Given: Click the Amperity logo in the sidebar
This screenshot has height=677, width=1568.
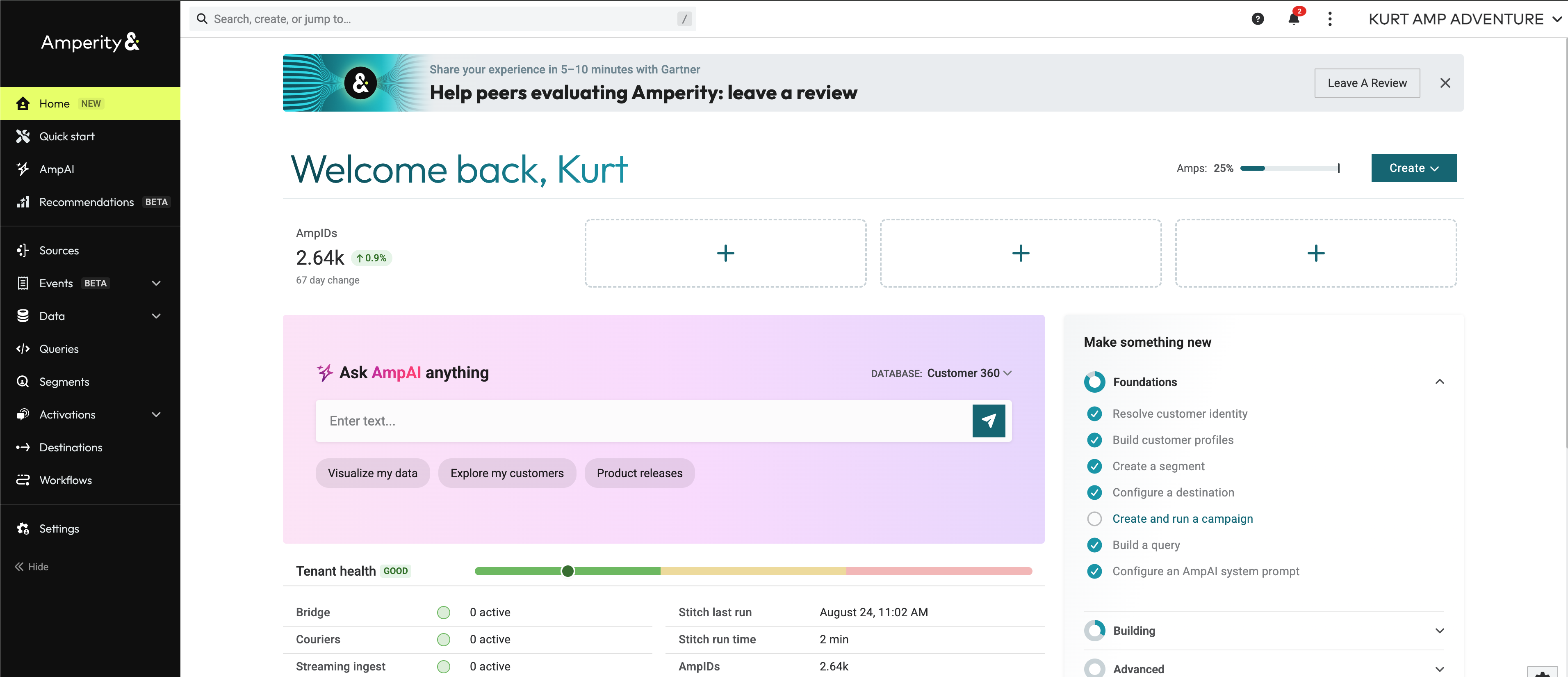Looking at the screenshot, I should (90, 42).
